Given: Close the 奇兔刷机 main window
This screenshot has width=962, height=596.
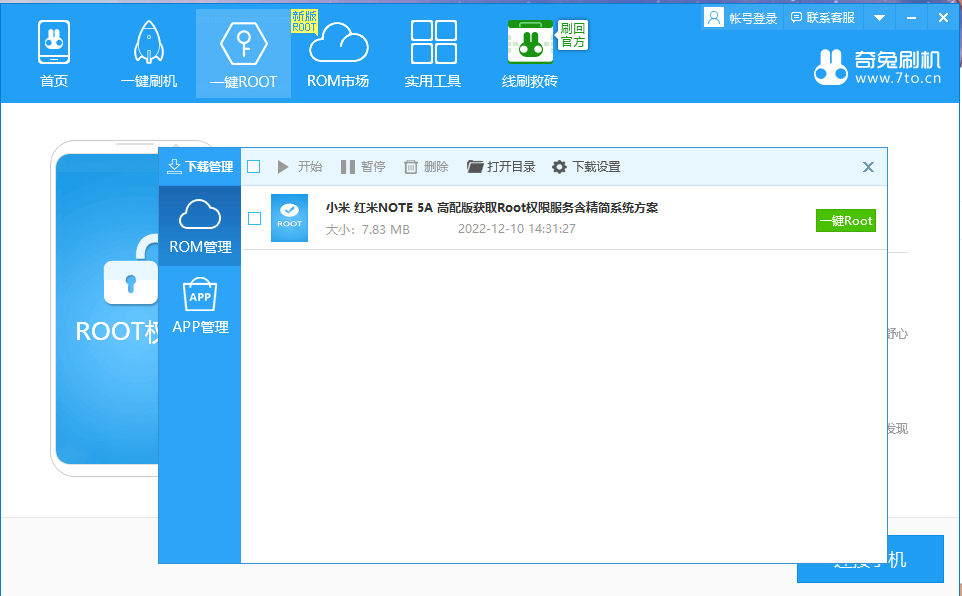Looking at the screenshot, I should pyautogui.click(x=944, y=18).
